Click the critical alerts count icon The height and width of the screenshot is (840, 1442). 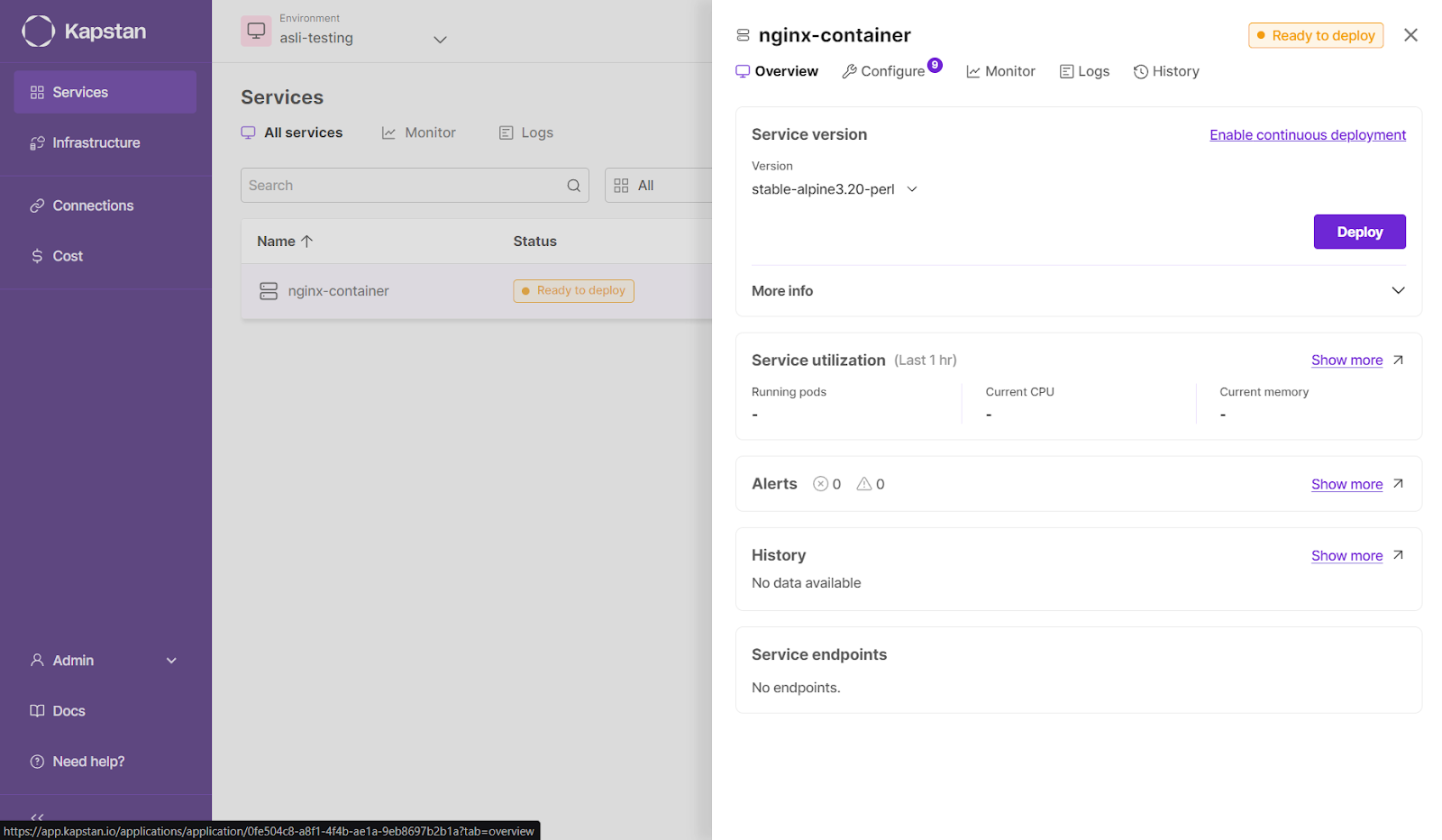[820, 484]
